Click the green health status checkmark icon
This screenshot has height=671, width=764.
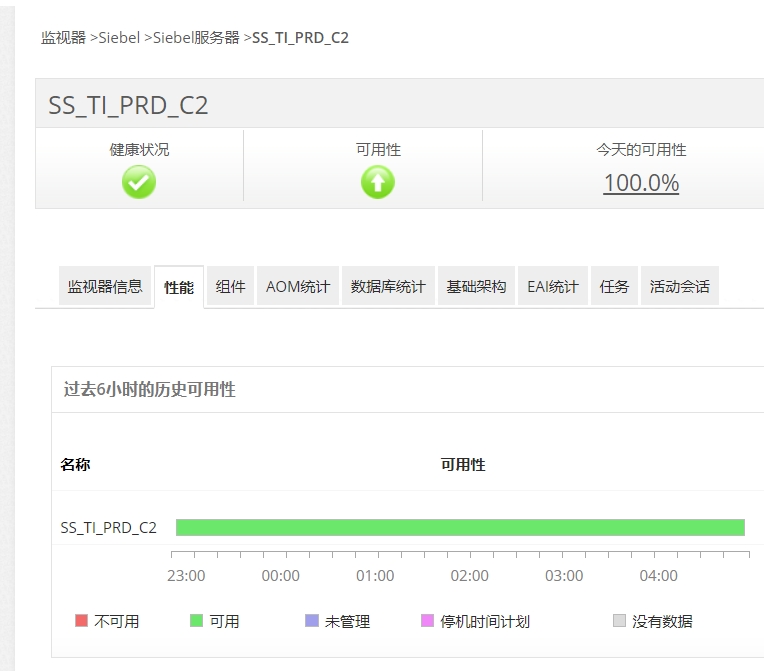pyautogui.click(x=139, y=182)
